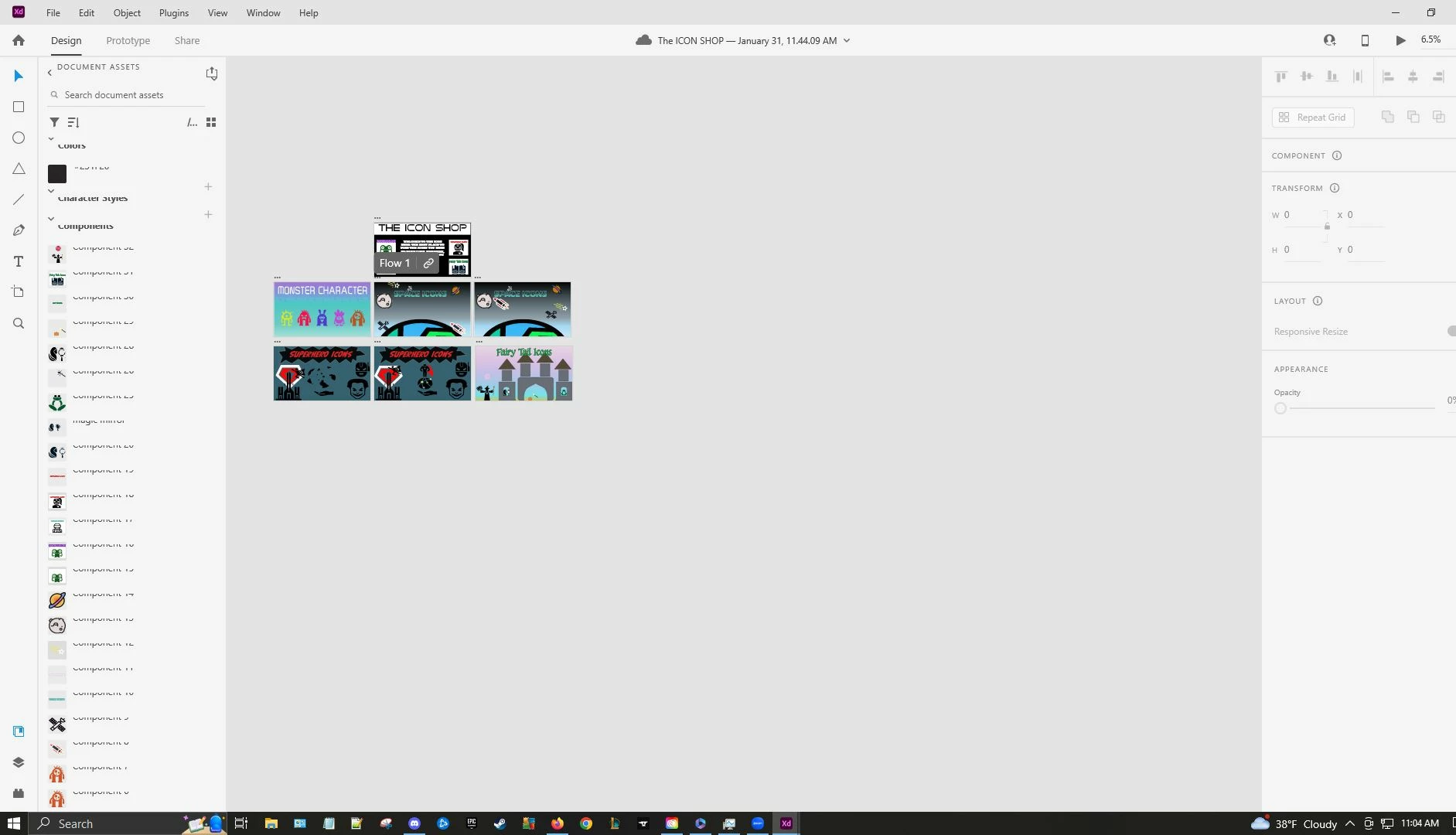Toggle the aspect ratio lock
1456x835 pixels.
coord(1327,227)
